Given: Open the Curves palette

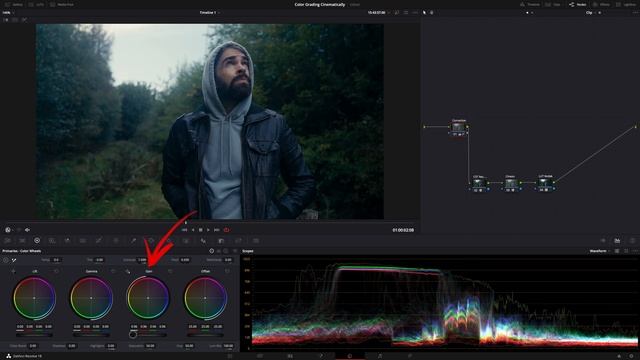Looking at the screenshot, I should [x=99, y=241].
